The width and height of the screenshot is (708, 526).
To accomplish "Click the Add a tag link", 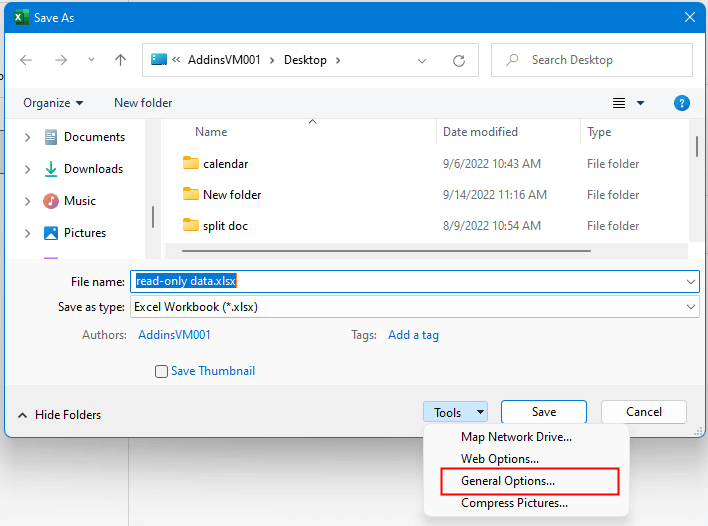I will coord(413,335).
